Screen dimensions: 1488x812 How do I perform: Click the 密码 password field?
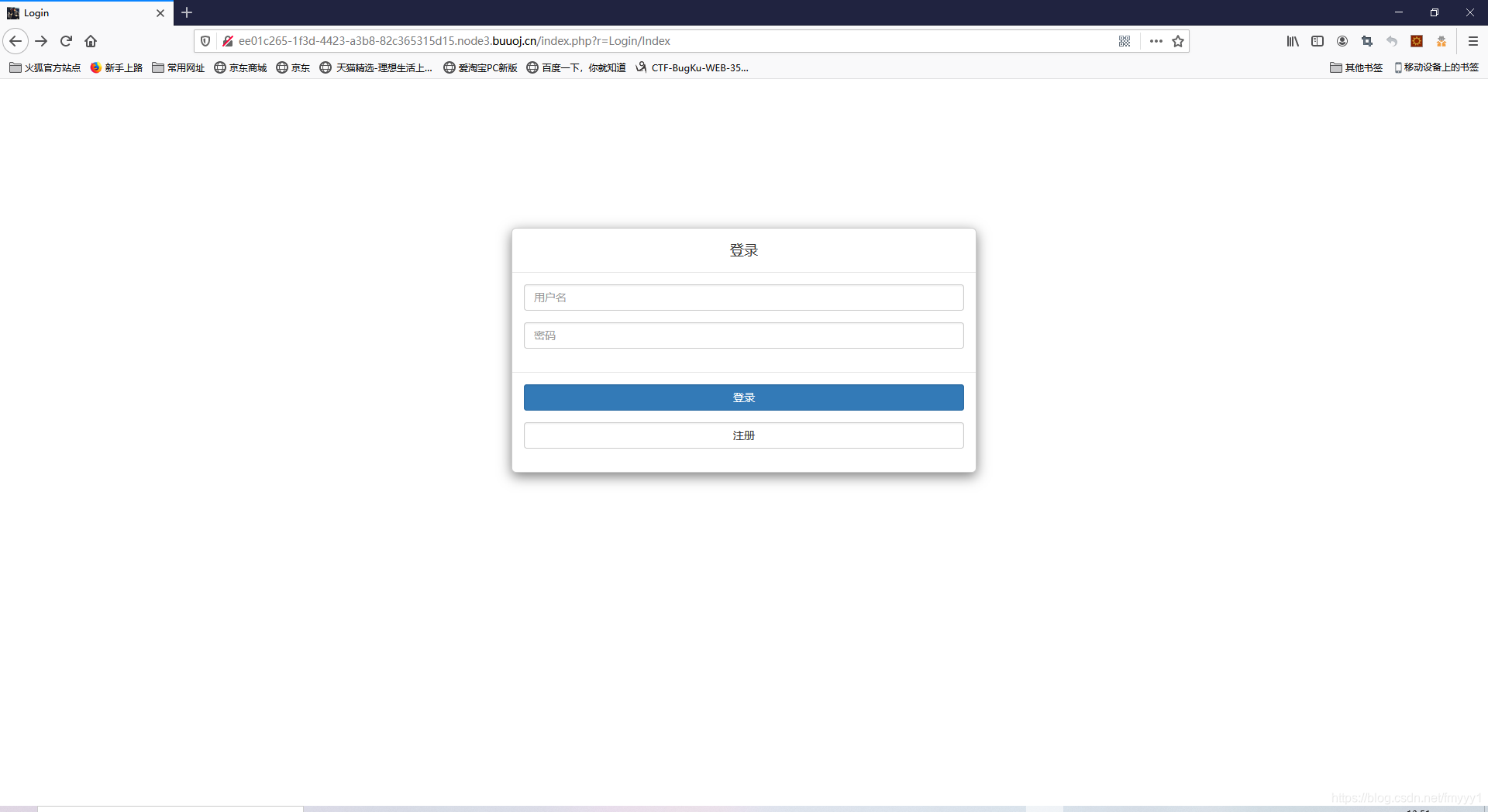pyautogui.click(x=744, y=335)
